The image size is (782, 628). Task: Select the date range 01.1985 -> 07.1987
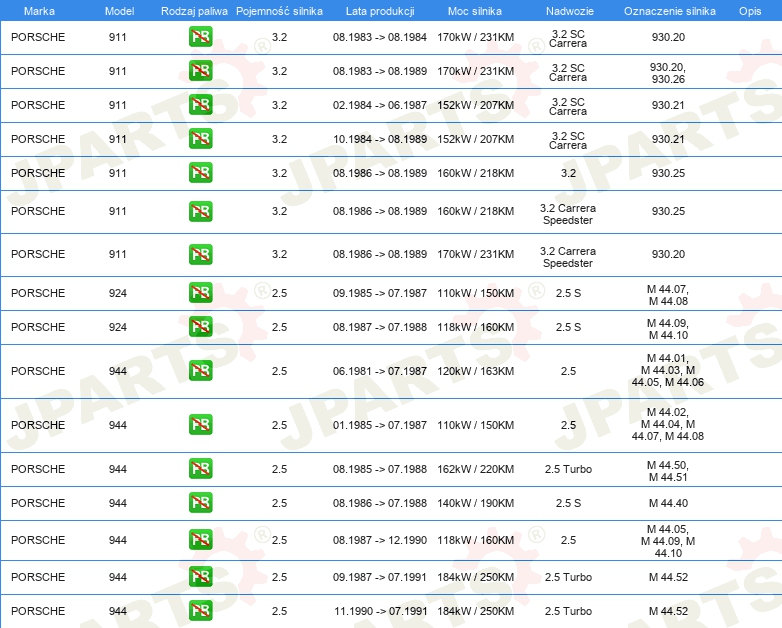click(380, 425)
